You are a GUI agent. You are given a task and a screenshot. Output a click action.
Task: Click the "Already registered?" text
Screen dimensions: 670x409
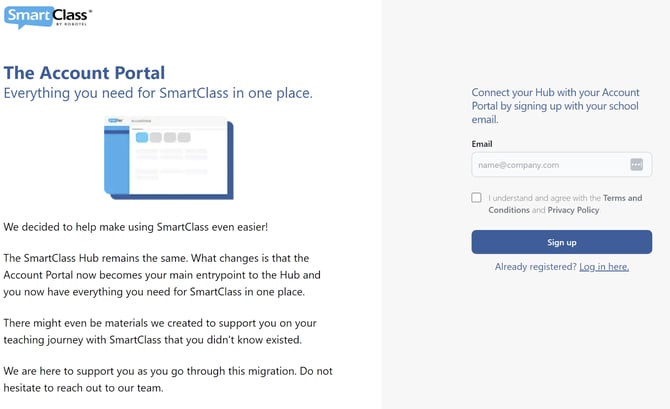536,267
